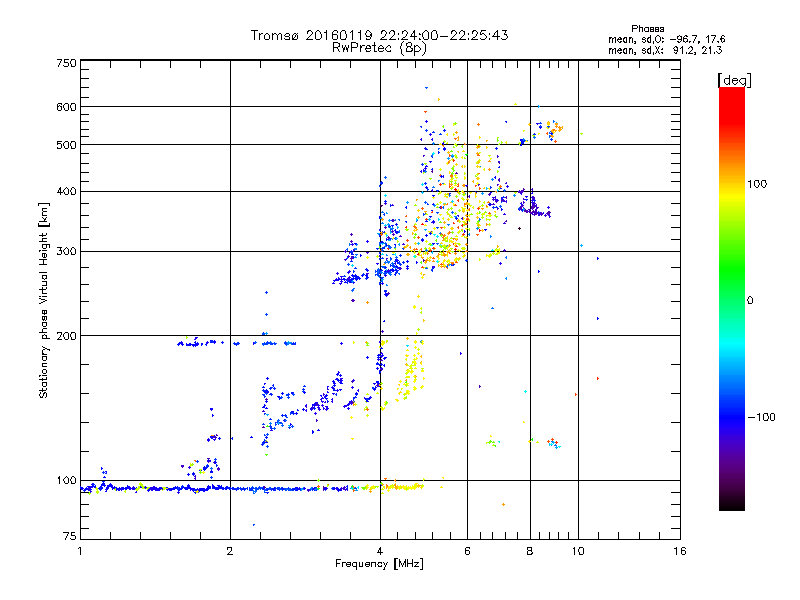
Task: Click the 'mean, sd,X: 91.2, 21.3' text
Action: [x=665, y=50]
